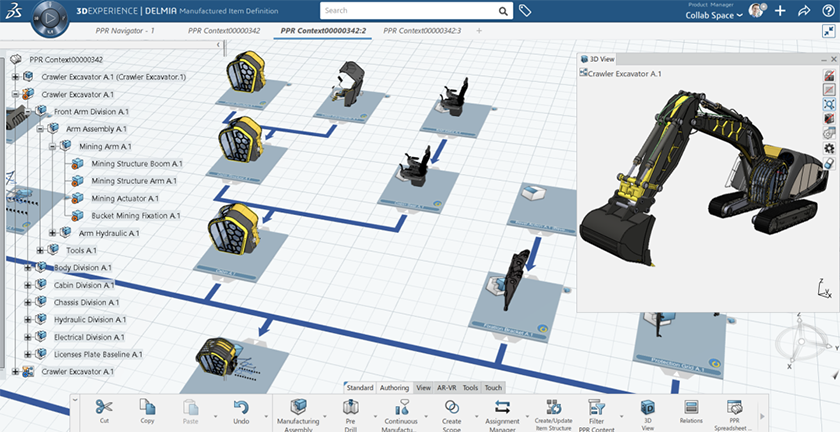Click the plus add icon in top bar
The width and height of the screenshot is (840, 432).
780,11
